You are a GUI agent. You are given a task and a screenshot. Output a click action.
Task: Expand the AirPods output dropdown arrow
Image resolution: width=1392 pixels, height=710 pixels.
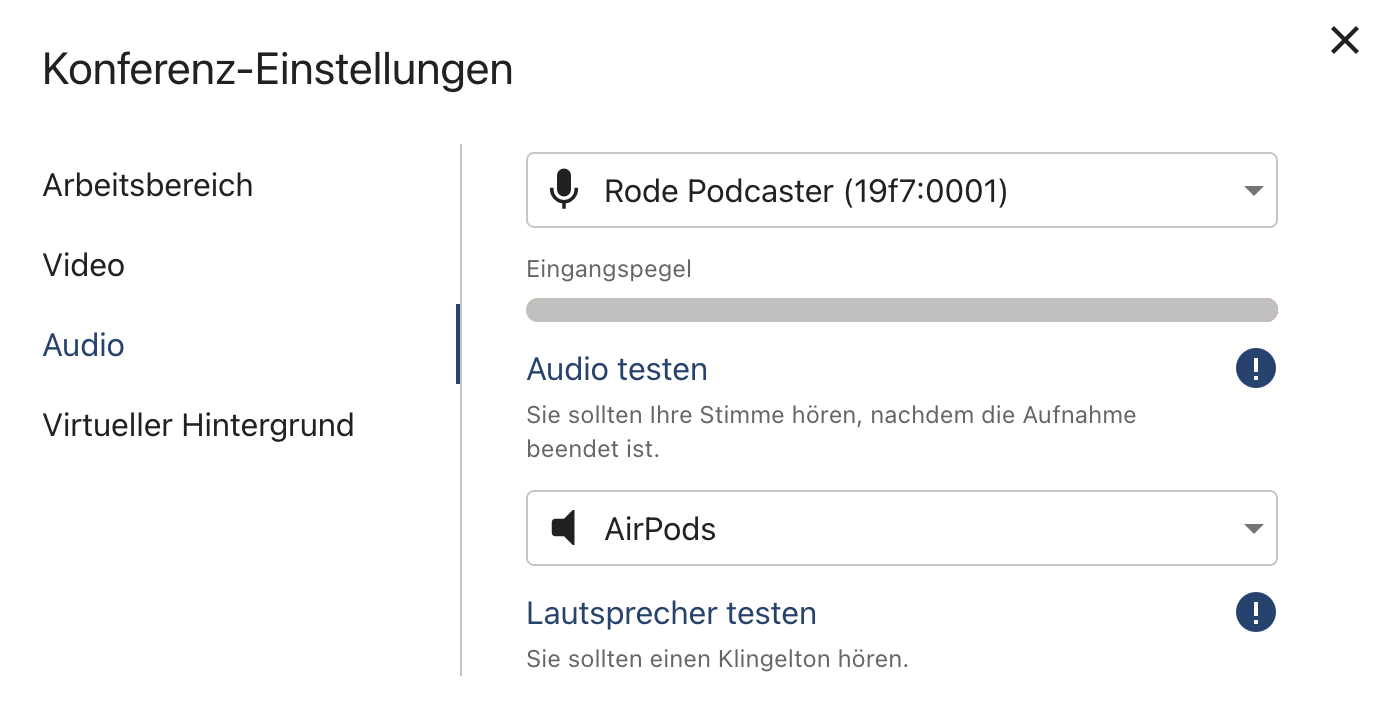point(1253,529)
